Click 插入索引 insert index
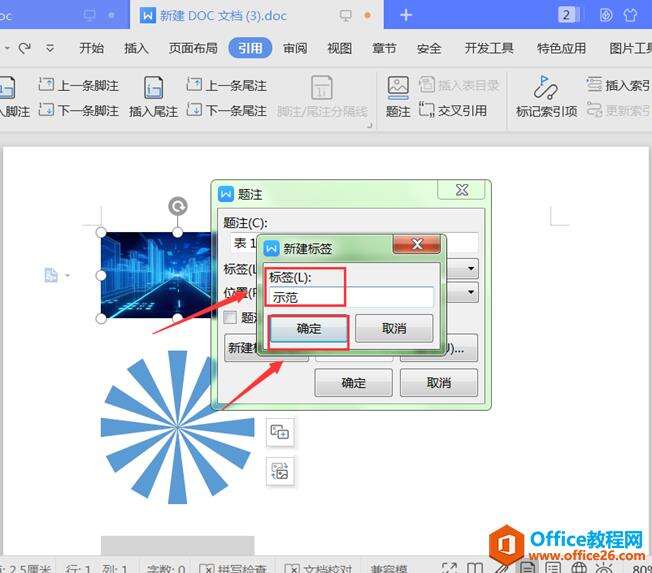 point(619,86)
